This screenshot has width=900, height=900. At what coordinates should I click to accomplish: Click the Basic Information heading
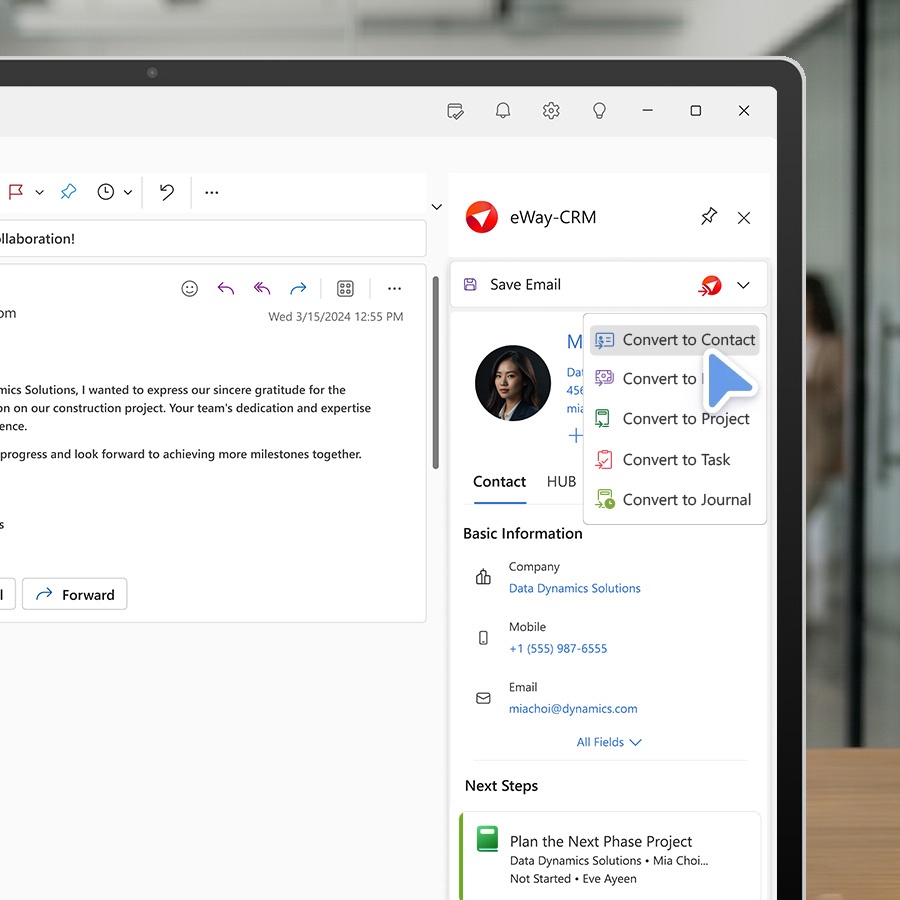(x=523, y=534)
